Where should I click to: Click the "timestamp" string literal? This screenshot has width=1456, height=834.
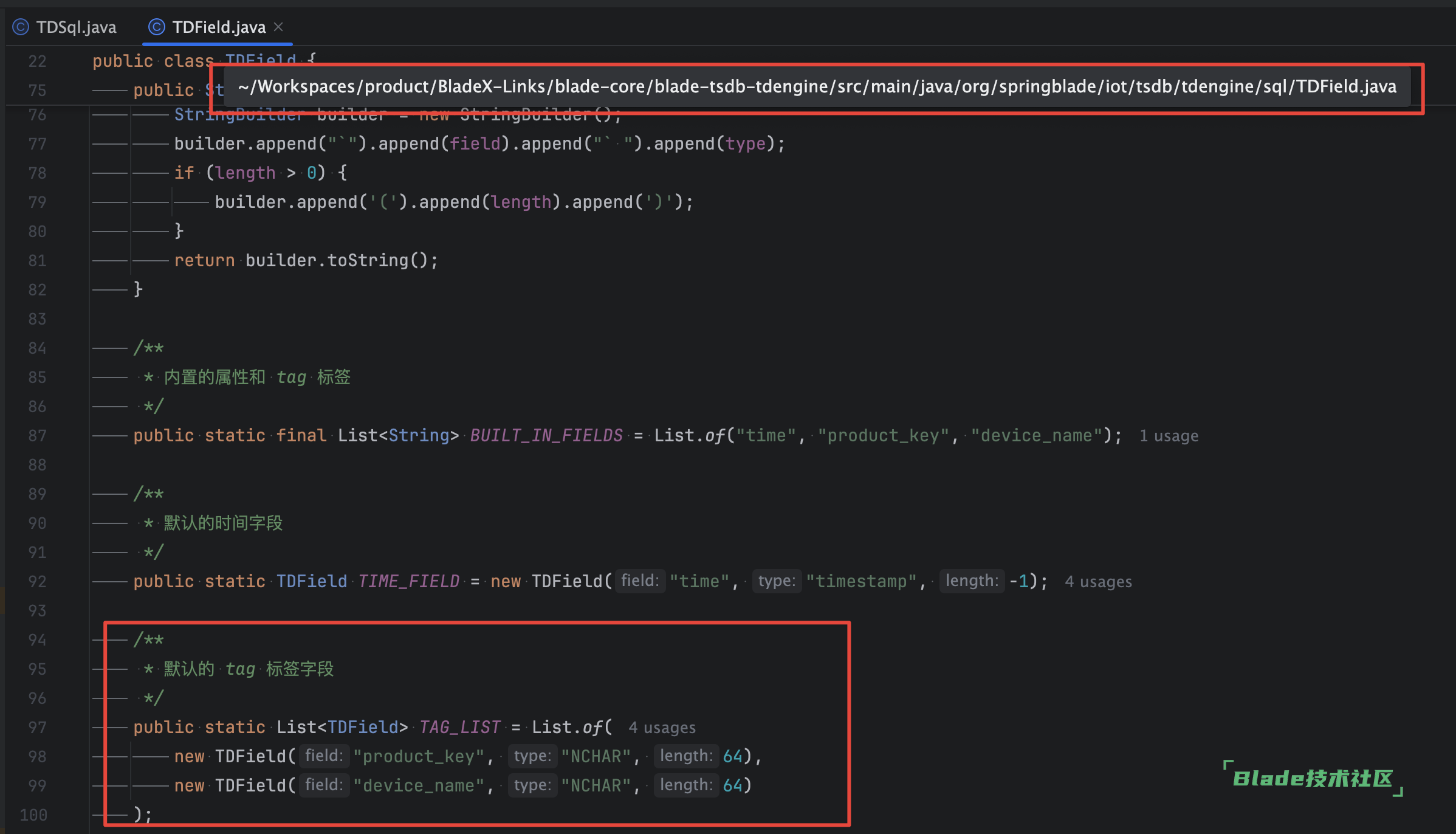click(x=861, y=582)
